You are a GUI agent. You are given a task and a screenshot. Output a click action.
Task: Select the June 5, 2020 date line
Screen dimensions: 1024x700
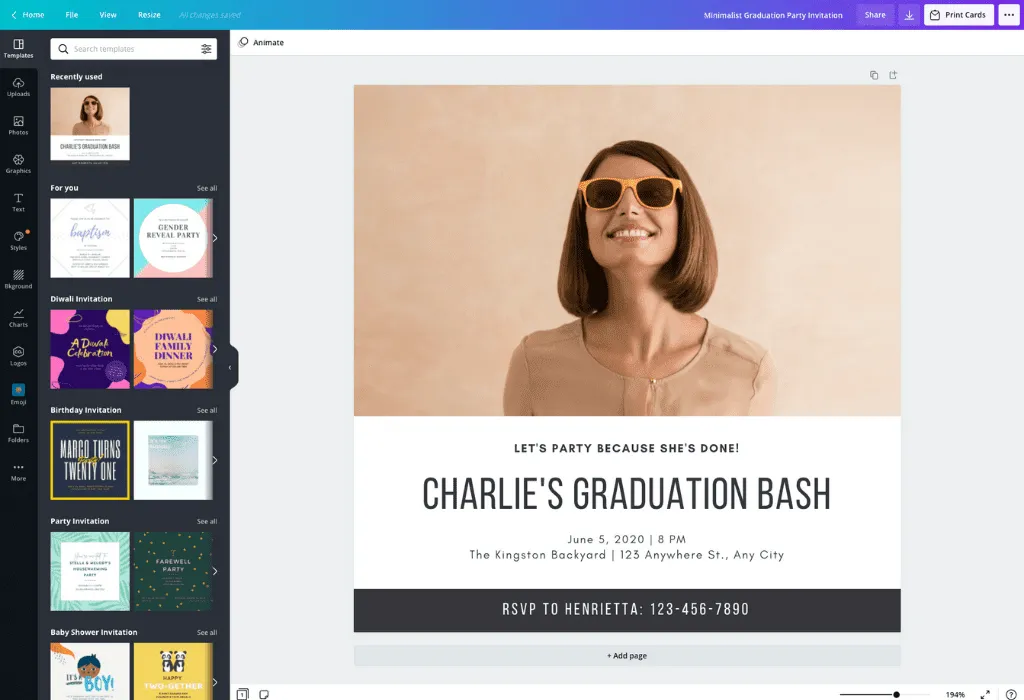pyautogui.click(x=627, y=539)
